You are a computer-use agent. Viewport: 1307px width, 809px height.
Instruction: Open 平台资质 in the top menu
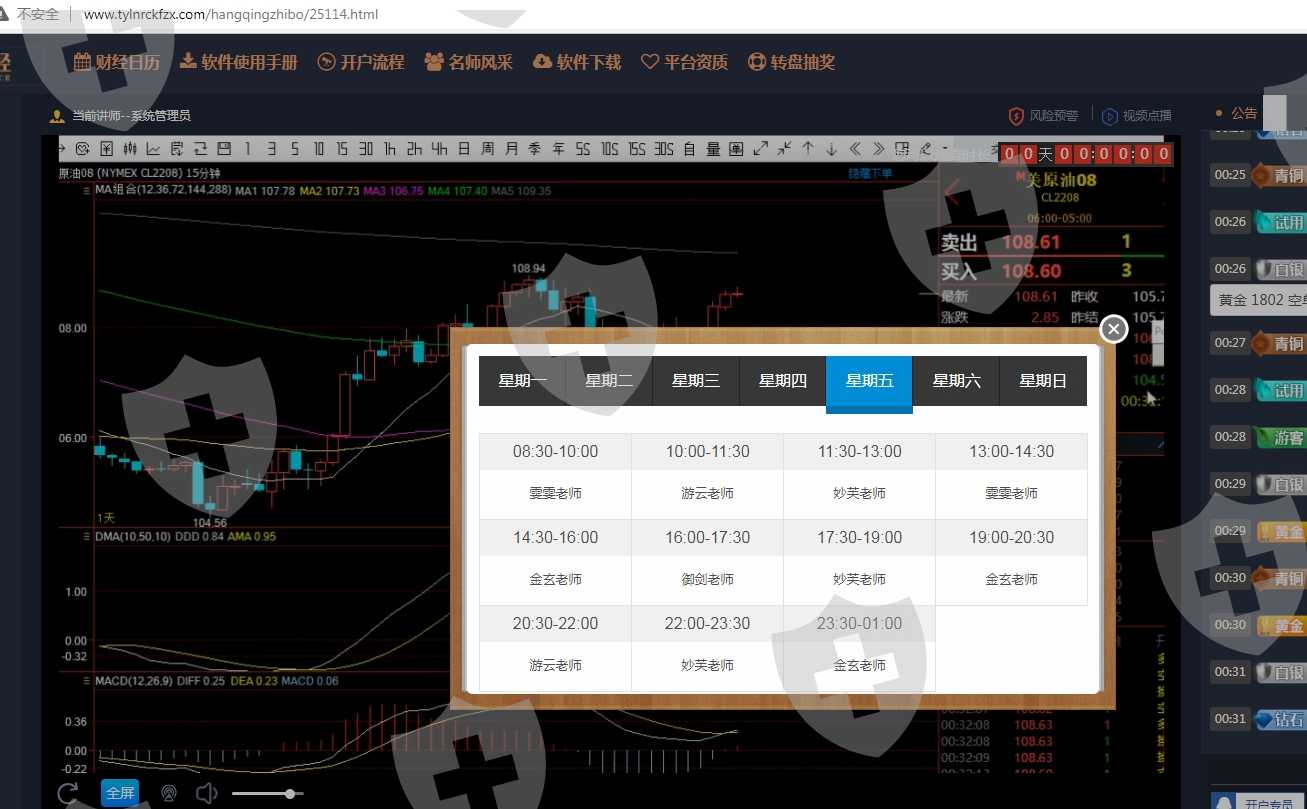[684, 62]
